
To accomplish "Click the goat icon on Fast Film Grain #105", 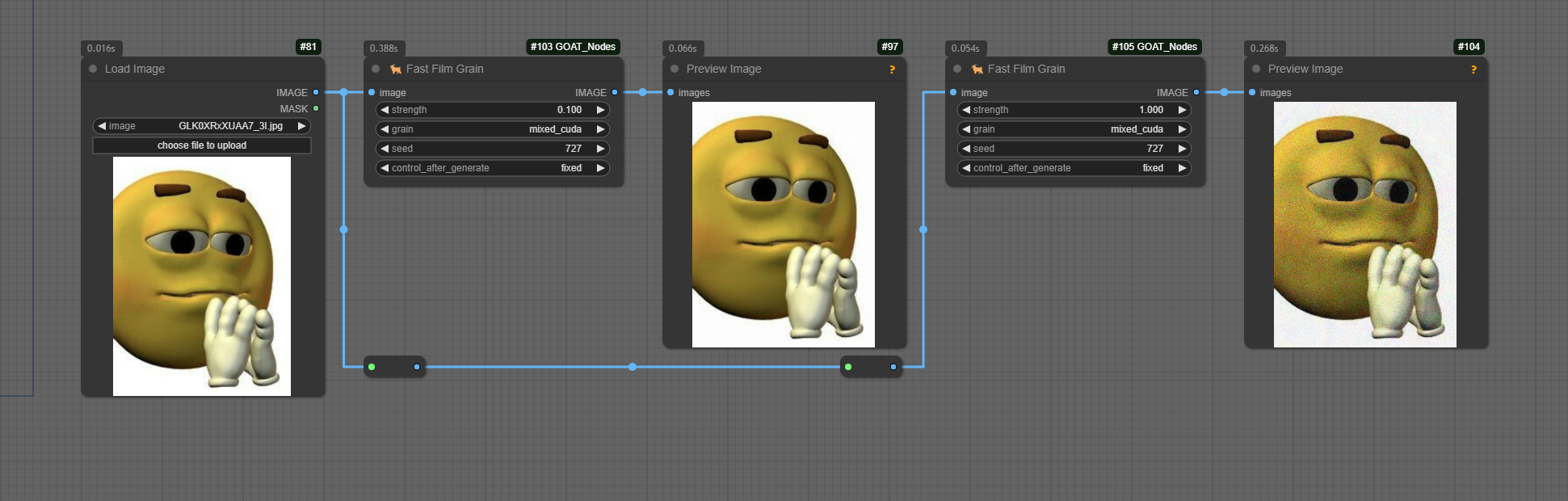I will point(977,69).
